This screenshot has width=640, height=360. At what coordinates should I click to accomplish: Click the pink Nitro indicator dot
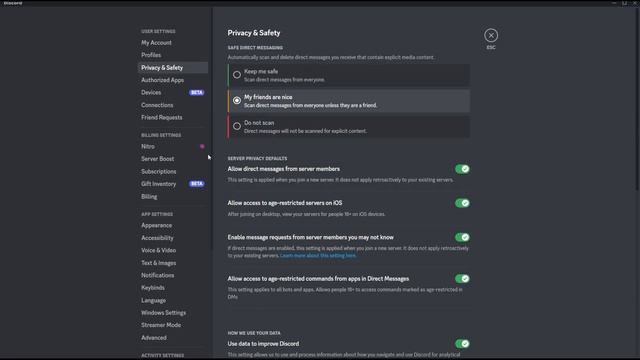(x=202, y=147)
